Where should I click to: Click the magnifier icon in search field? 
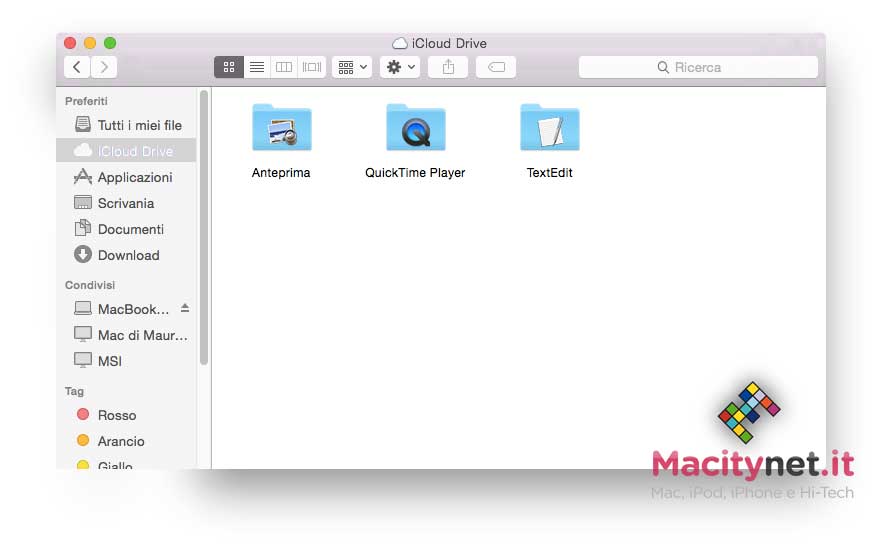click(x=663, y=68)
